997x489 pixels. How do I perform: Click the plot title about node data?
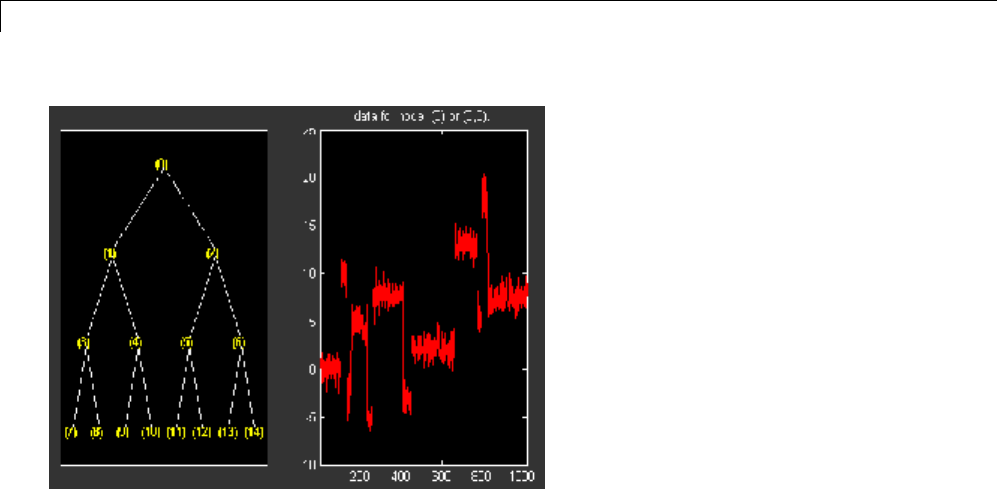(x=422, y=117)
